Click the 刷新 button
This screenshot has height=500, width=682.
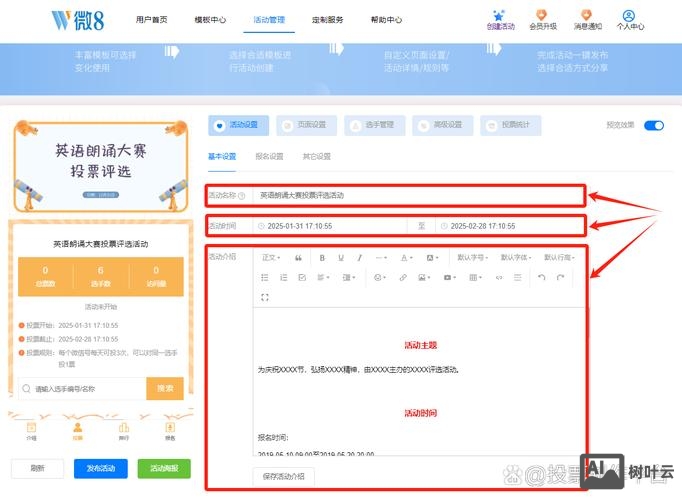pyautogui.click(x=37, y=468)
